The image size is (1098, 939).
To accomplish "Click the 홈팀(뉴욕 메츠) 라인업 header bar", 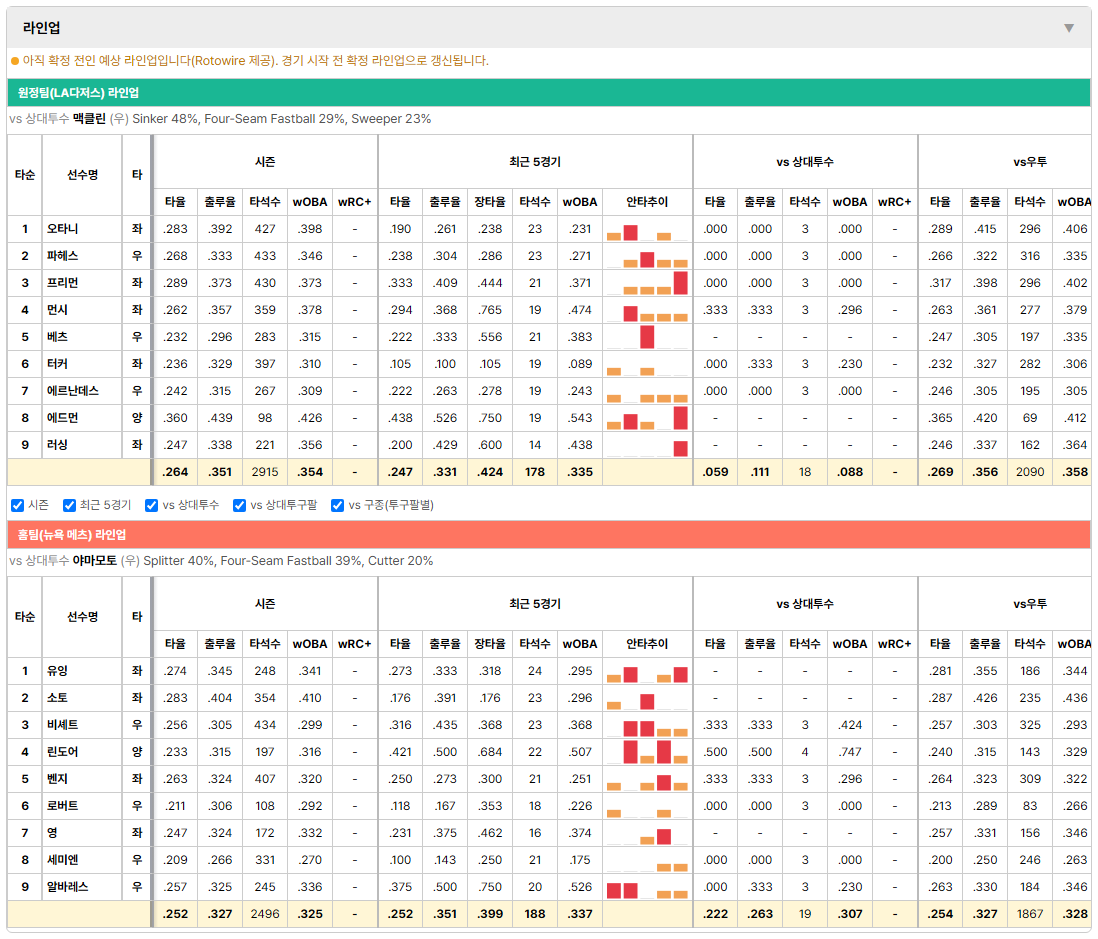I will pyautogui.click(x=549, y=535).
